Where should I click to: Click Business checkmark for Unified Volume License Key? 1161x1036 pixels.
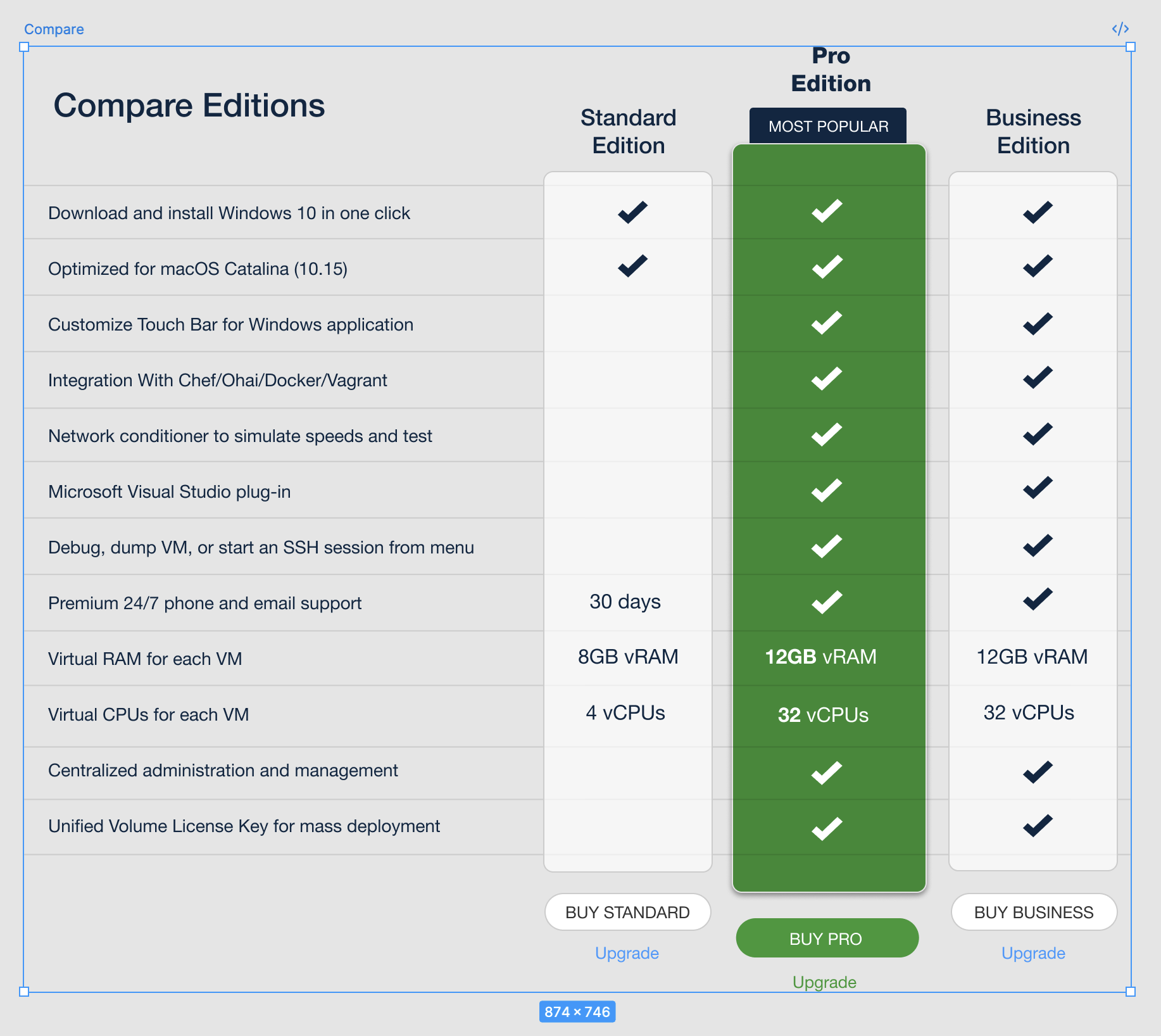coord(1038,826)
